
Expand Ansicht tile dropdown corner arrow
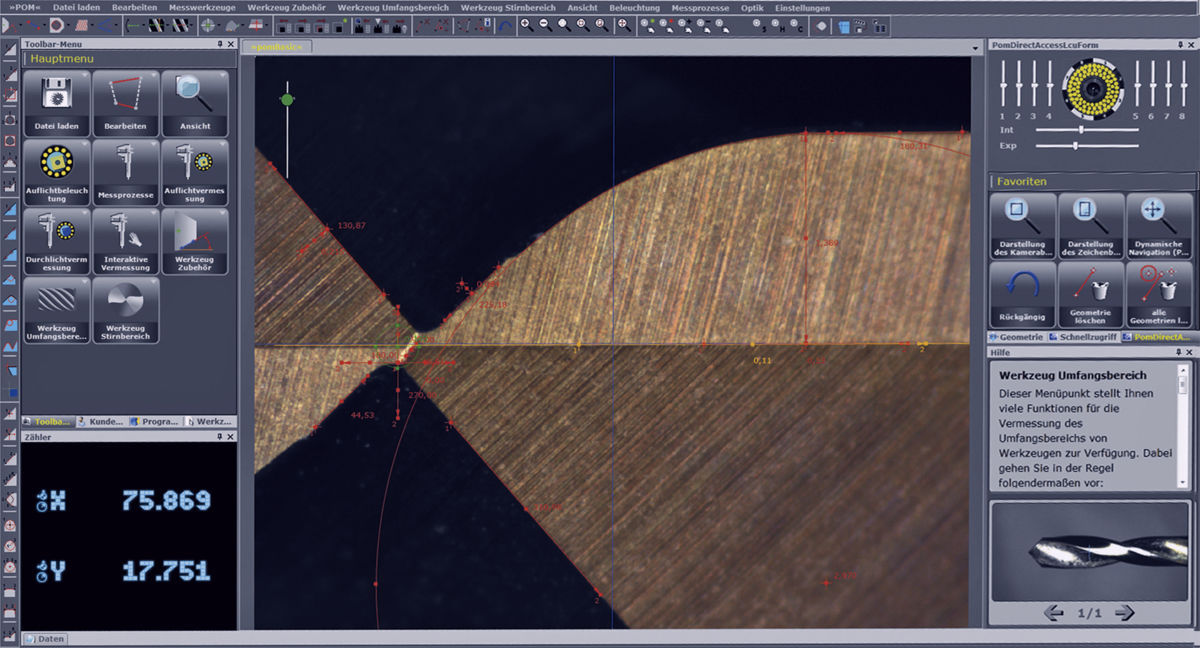(222, 76)
